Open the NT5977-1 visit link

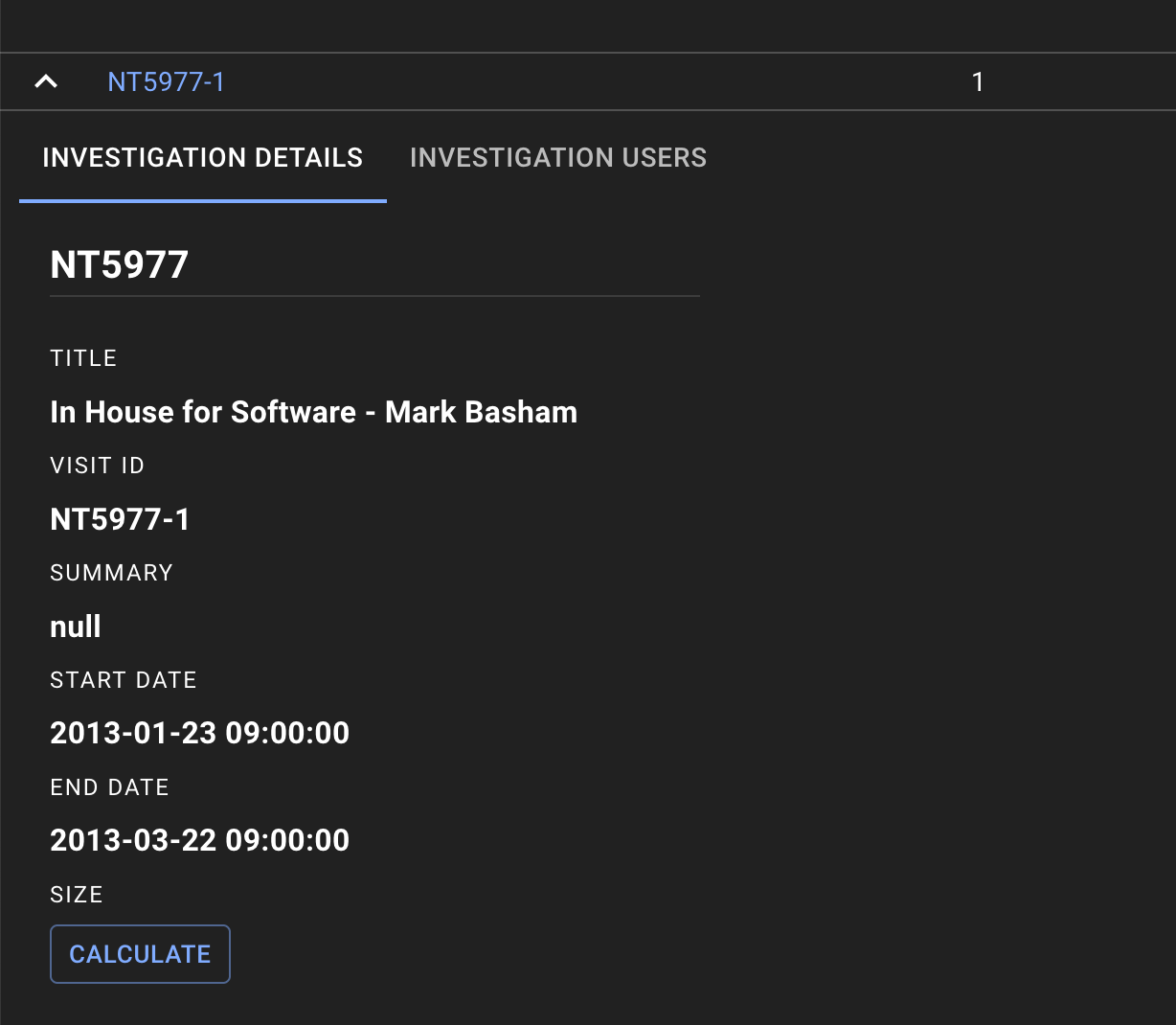pyautogui.click(x=166, y=81)
